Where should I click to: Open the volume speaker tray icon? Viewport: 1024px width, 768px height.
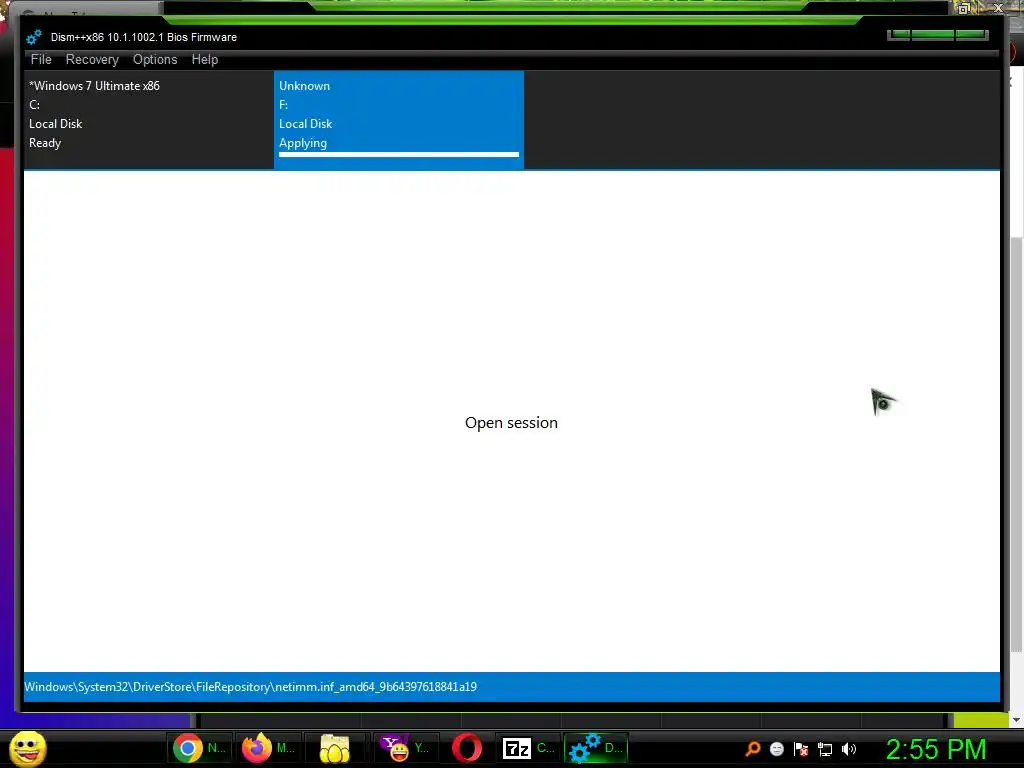[x=848, y=749]
